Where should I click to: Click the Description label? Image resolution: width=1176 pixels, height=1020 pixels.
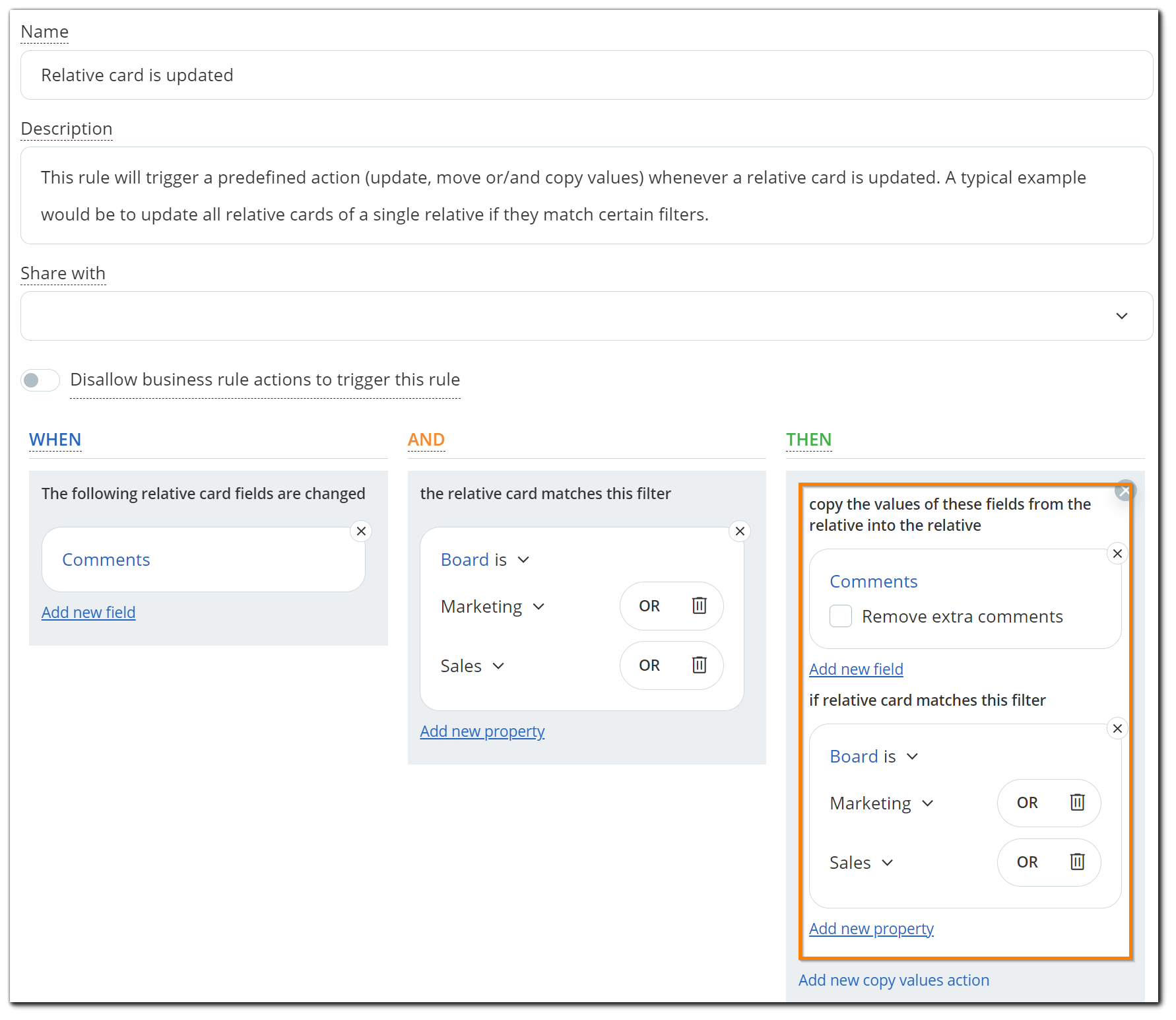pos(67,129)
